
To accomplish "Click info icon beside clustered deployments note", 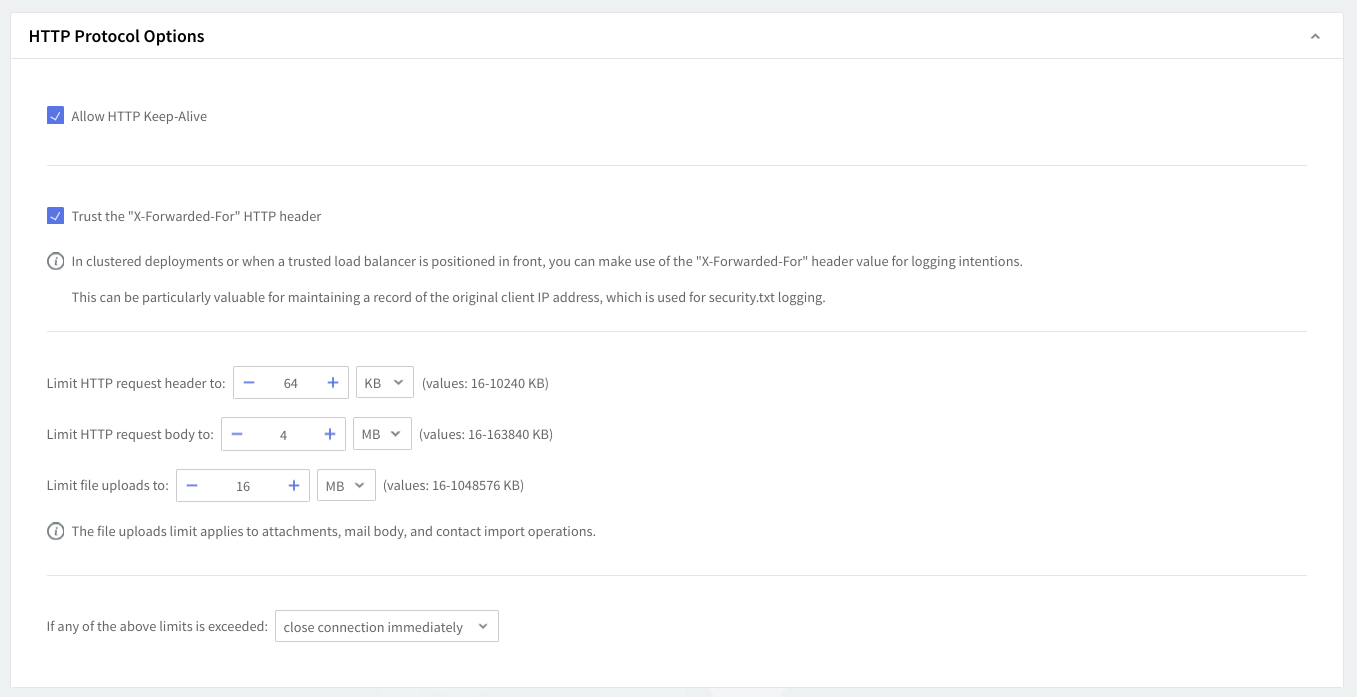I will (x=56, y=262).
